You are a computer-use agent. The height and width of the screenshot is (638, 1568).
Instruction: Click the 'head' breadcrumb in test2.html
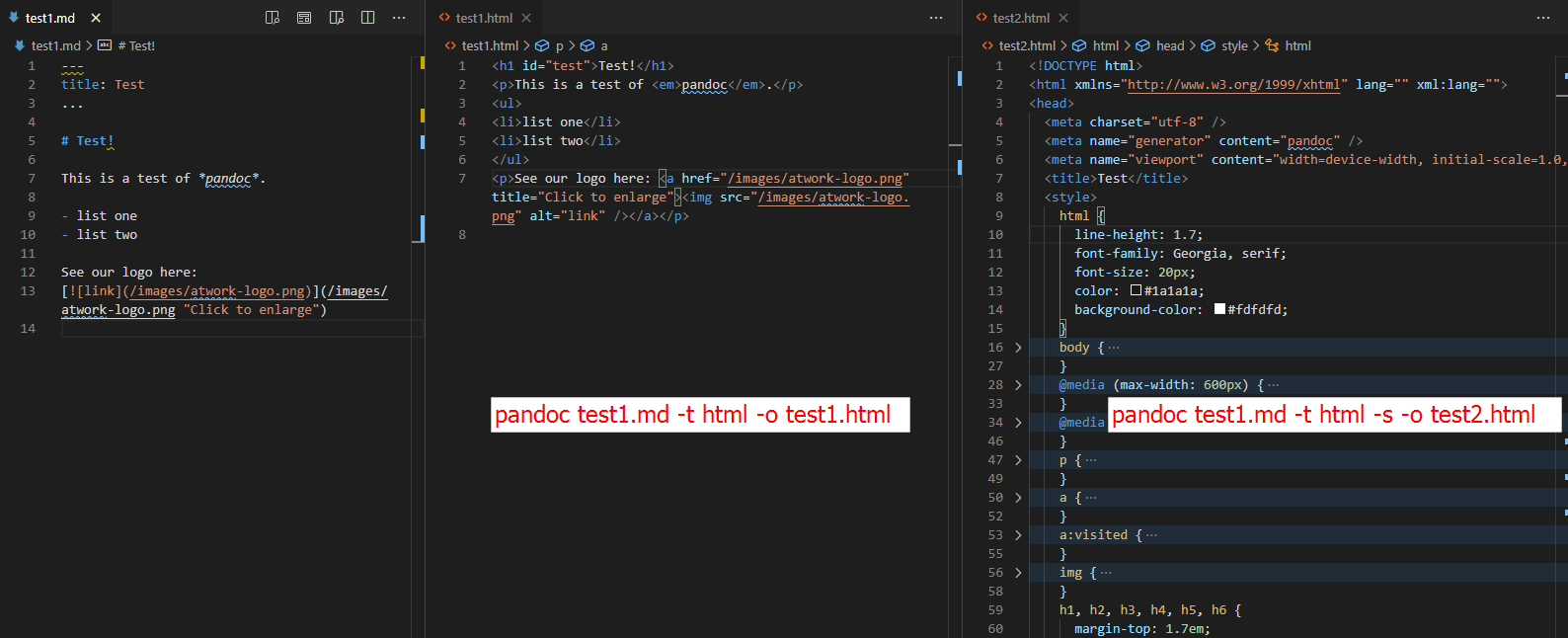(1169, 45)
